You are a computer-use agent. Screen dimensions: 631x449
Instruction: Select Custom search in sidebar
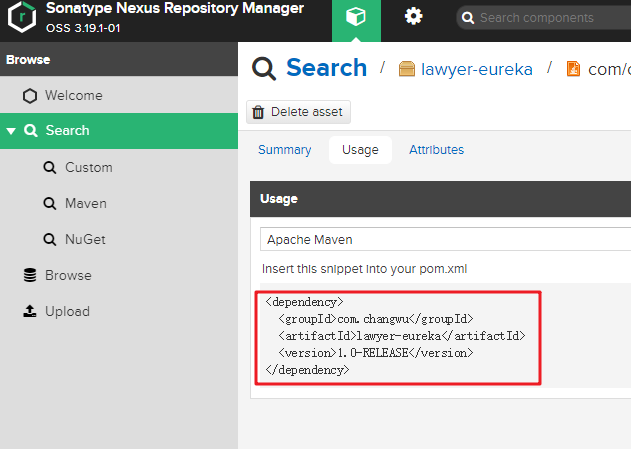click(x=88, y=167)
